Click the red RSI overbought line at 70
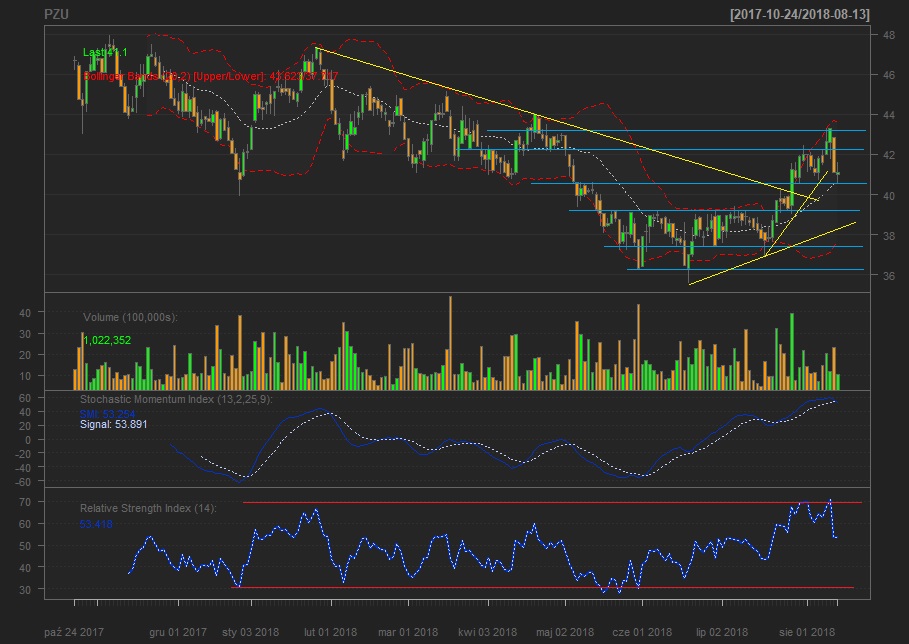The height and width of the screenshot is (644, 909). tap(552, 503)
